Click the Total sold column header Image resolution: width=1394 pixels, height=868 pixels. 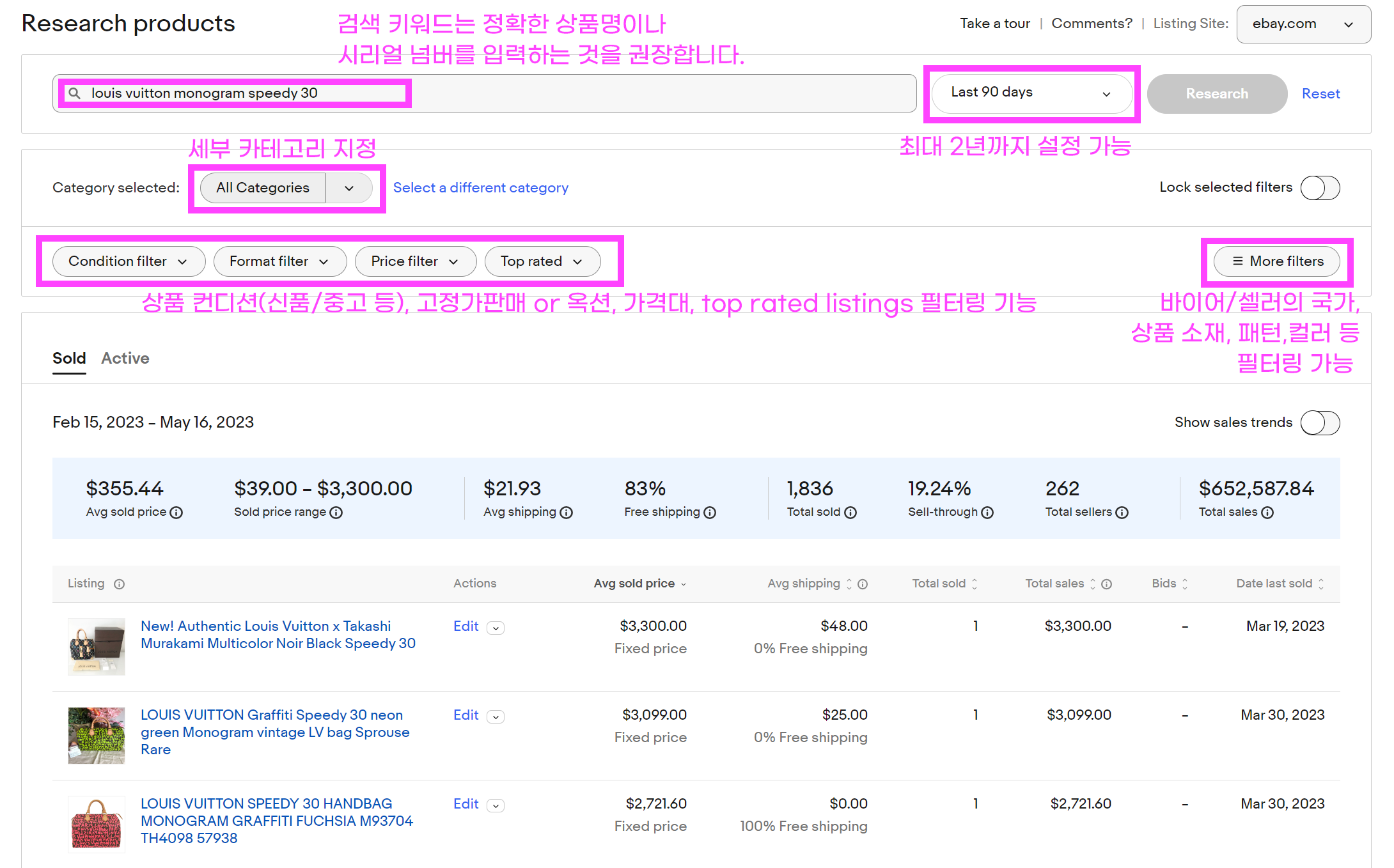click(x=944, y=584)
